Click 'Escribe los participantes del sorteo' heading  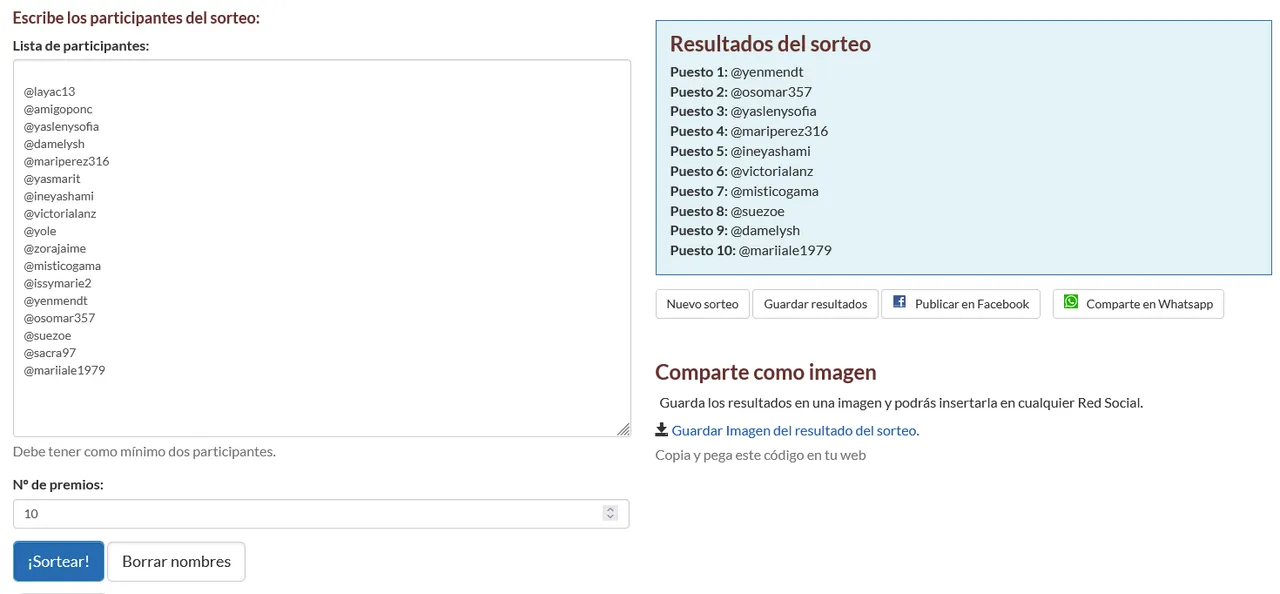136,18
